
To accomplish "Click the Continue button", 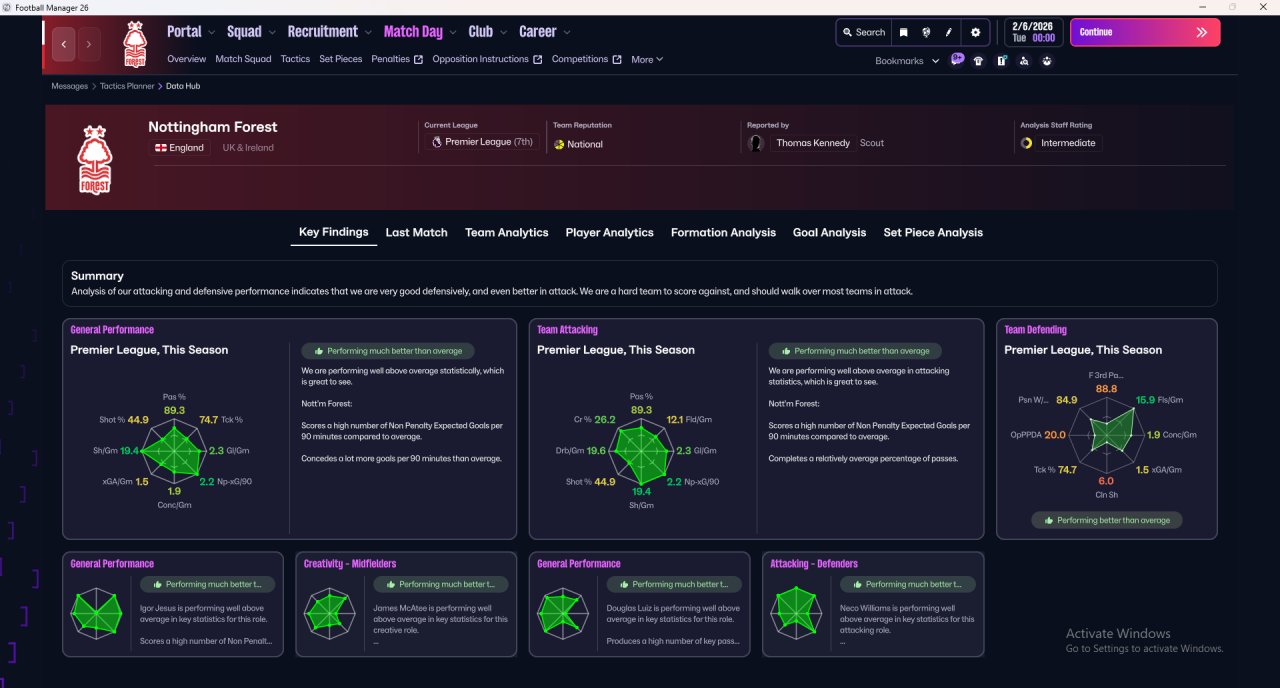I will point(1145,32).
